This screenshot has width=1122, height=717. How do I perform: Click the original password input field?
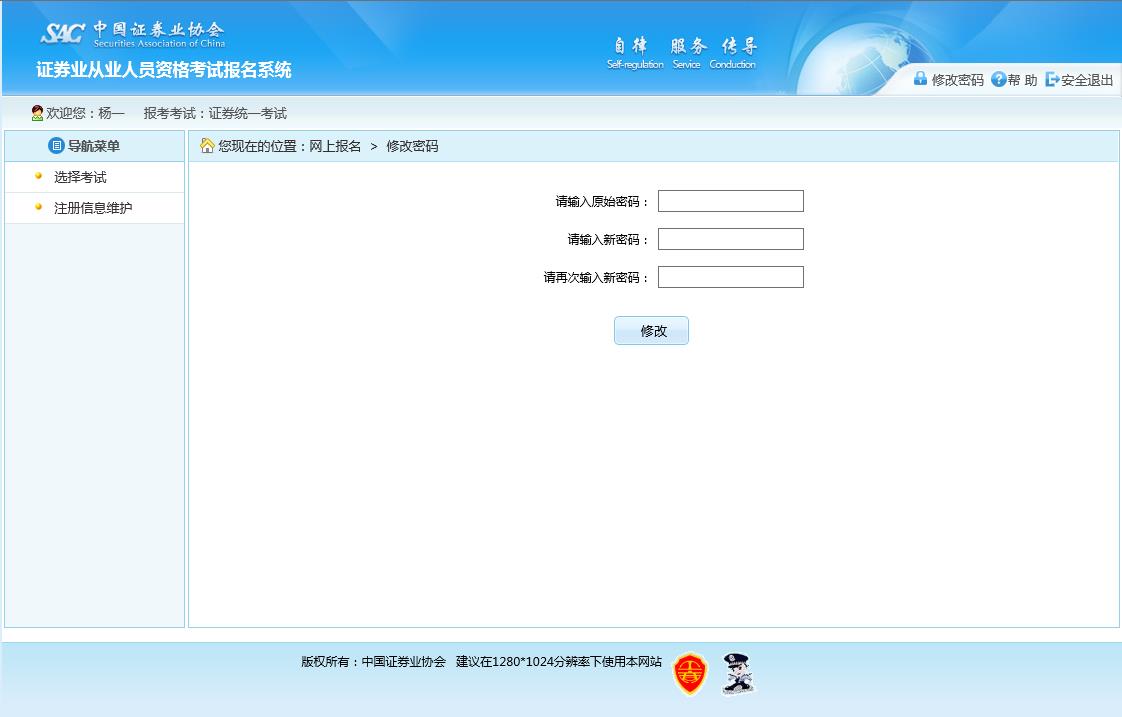click(730, 200)
